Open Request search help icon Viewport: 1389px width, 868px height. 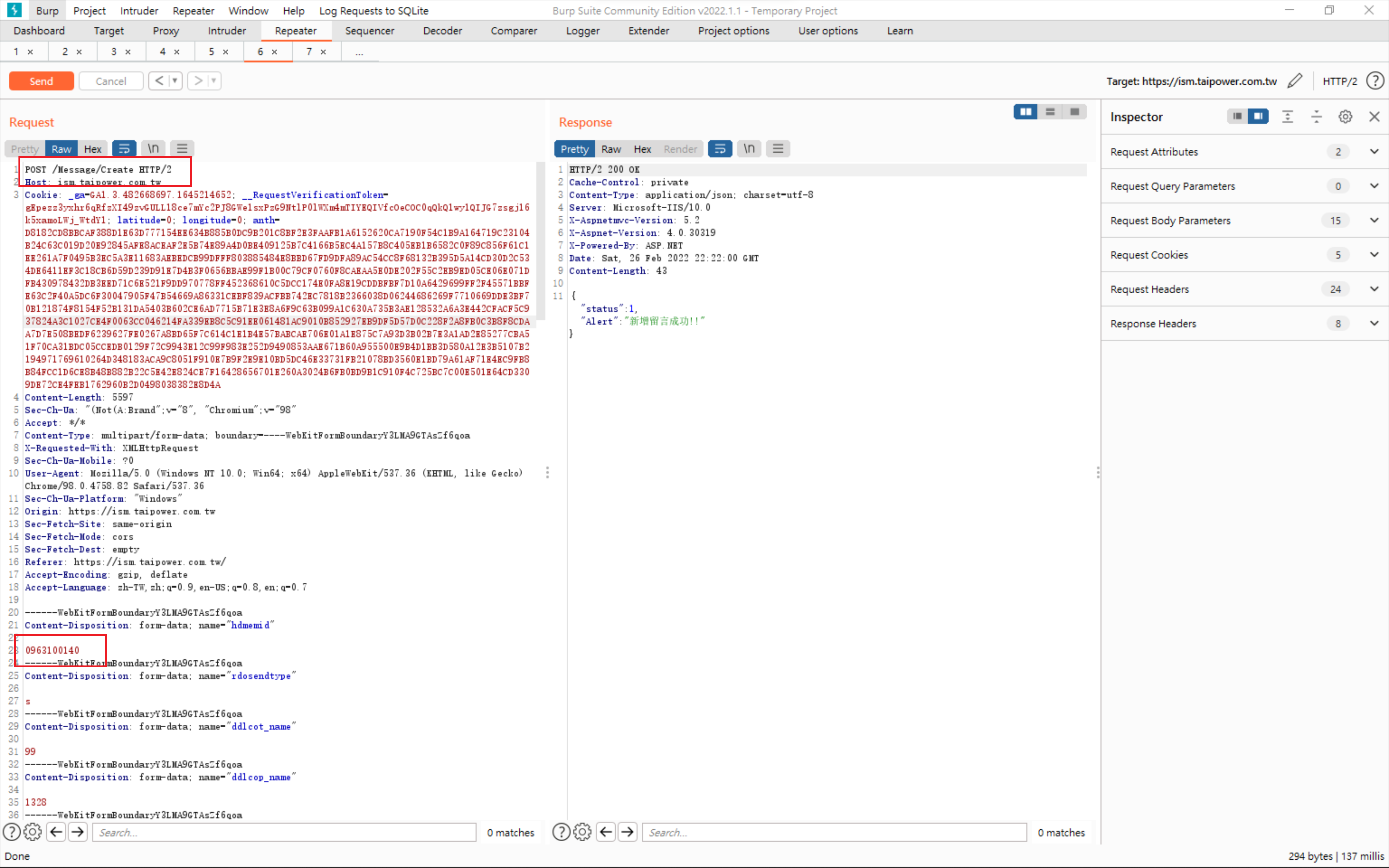[x=12, y=832]
